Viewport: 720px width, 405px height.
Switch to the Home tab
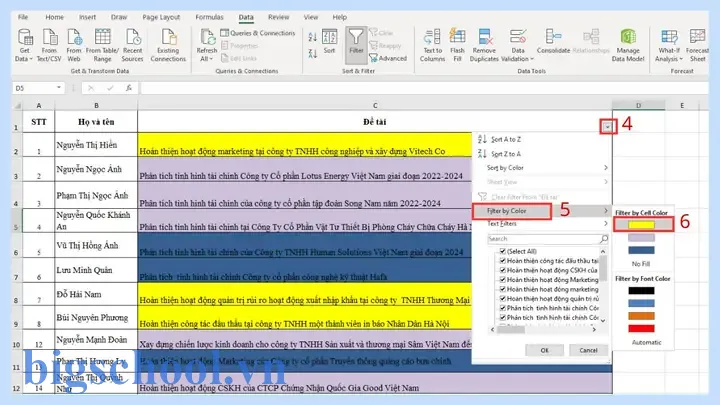(x=55, y=17)
